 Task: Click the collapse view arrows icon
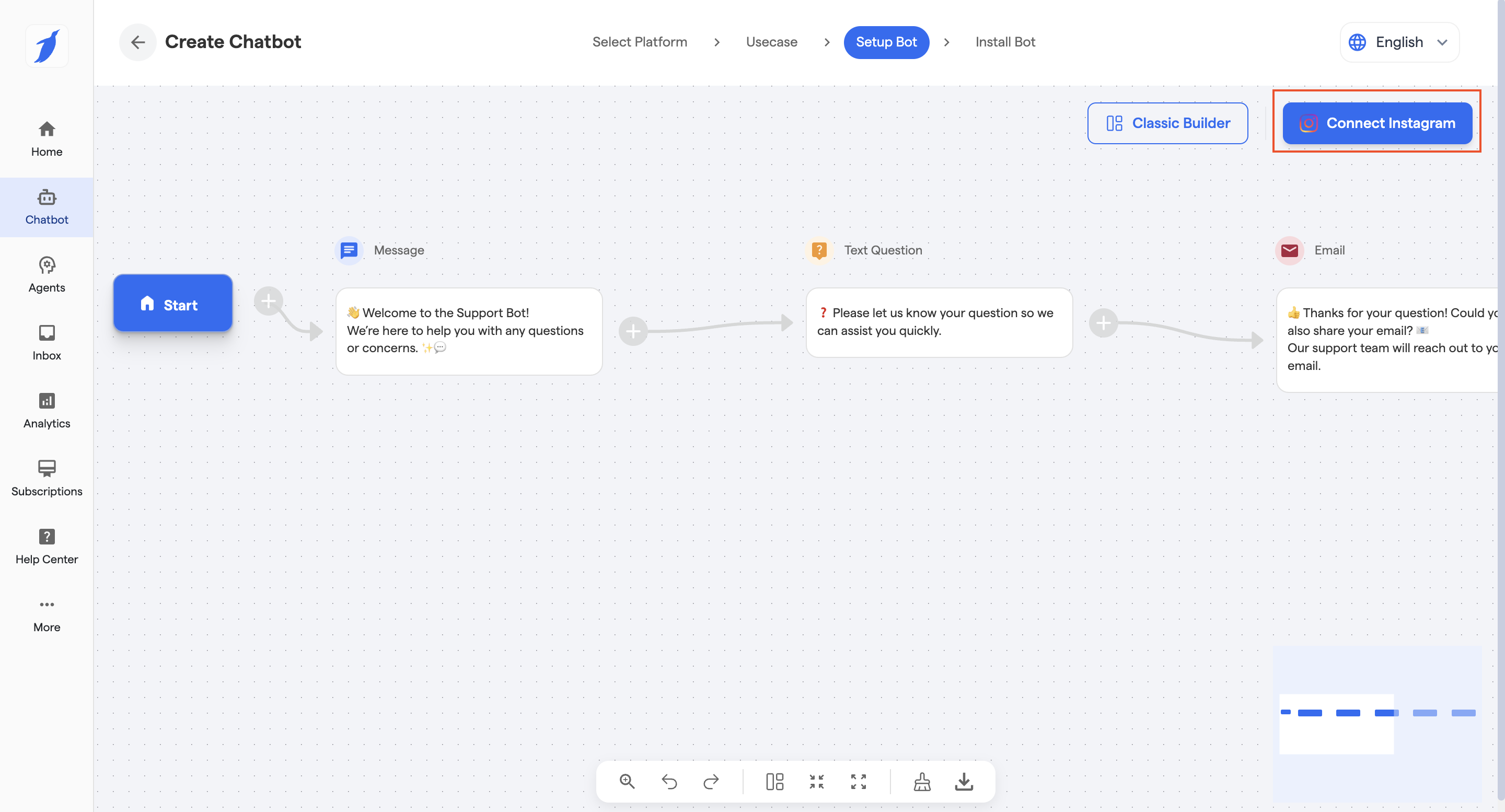coord(817,782)
